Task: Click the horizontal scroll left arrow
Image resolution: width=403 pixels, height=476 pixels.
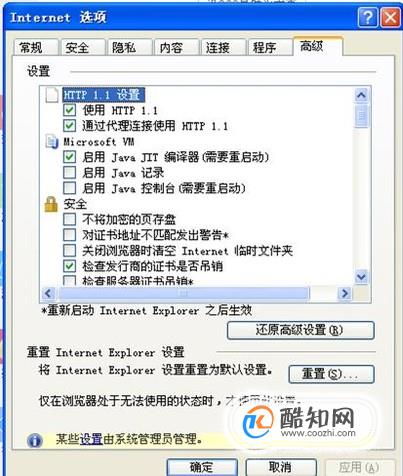Action: (x=49, y=293)
